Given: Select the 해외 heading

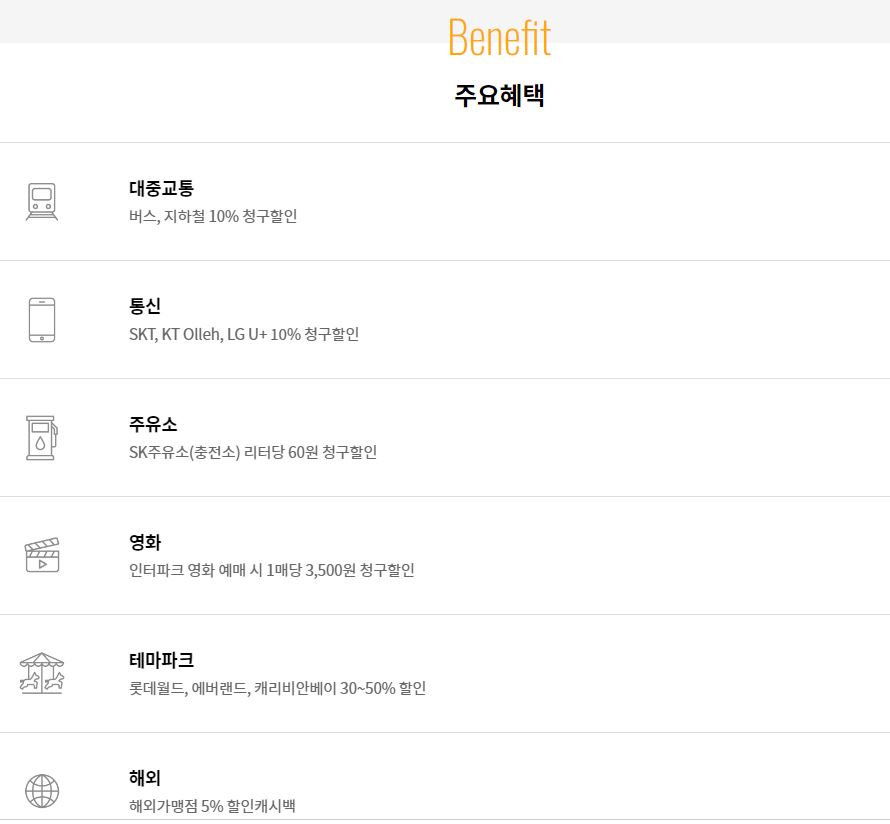Looking at the screenshot, I should [145, 777].
